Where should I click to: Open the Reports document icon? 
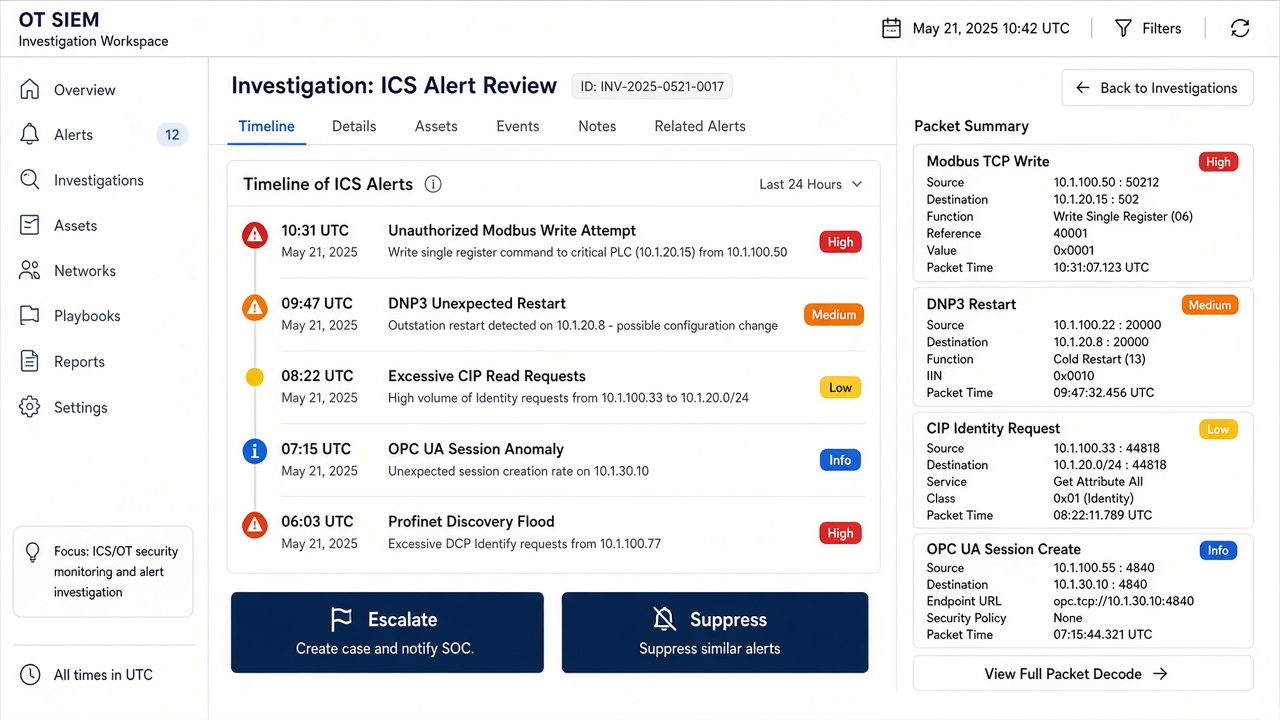pyautogui.click(x=30, y=361)
